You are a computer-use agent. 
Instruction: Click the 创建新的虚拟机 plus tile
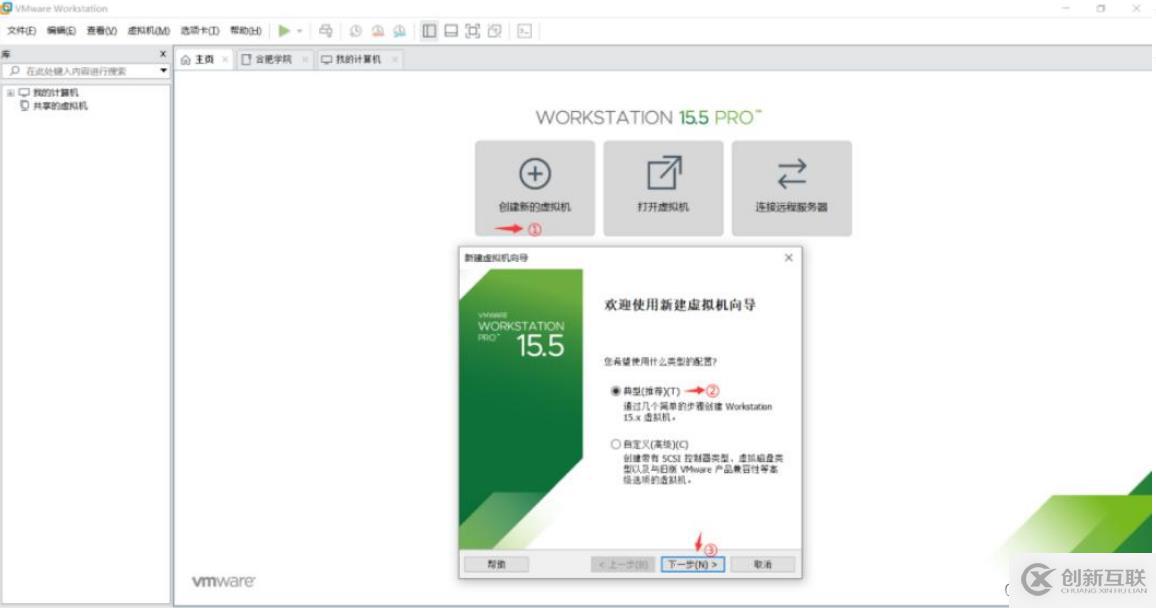coord(535,188)
